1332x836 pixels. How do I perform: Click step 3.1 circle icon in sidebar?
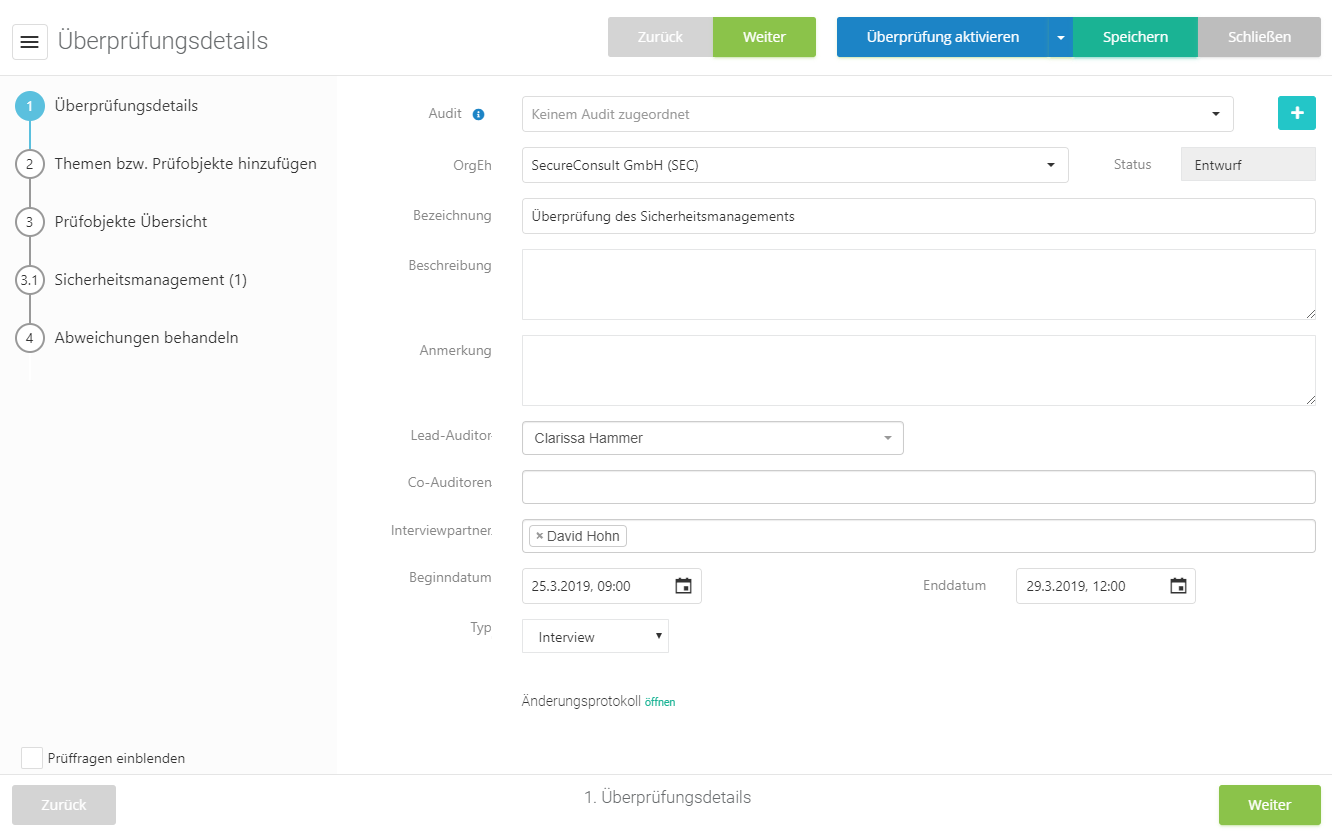tap(30, 280)
